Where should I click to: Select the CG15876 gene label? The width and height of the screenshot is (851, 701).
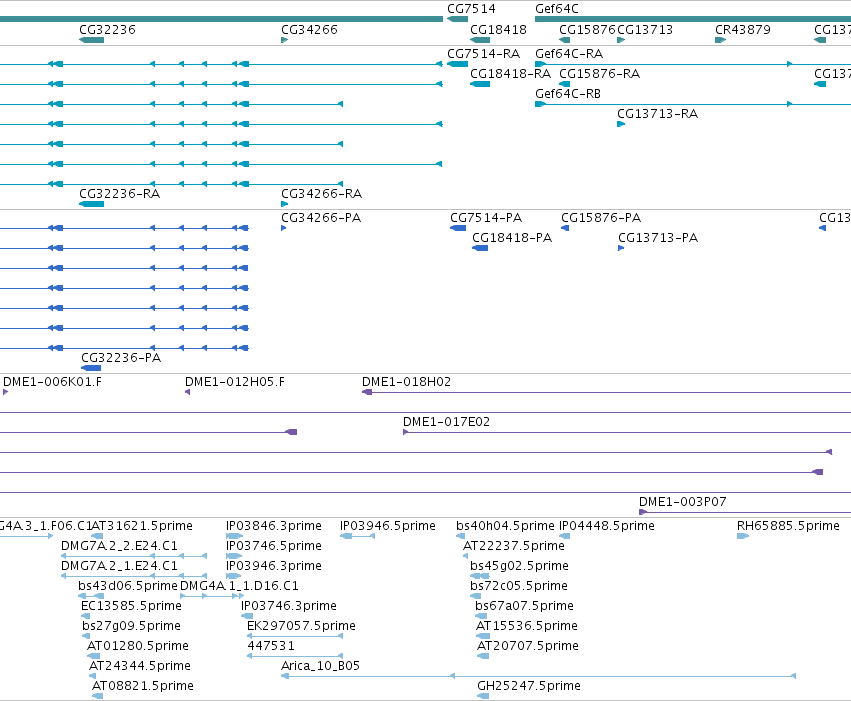587,29
